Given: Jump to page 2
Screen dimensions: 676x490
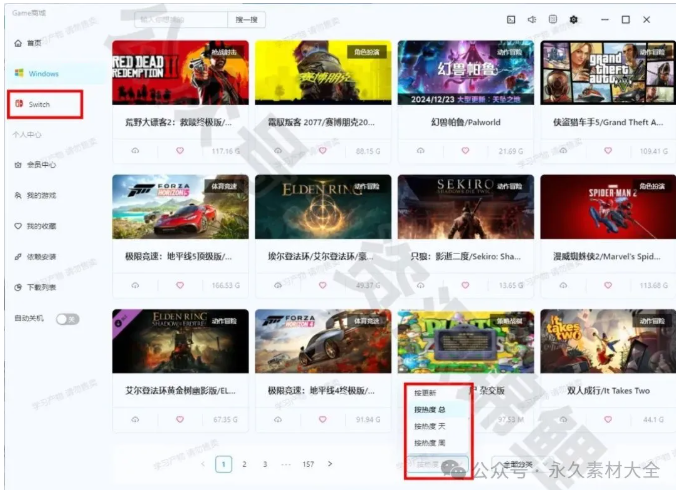Looking at the screenshot, I should click(x=244, y=464).
